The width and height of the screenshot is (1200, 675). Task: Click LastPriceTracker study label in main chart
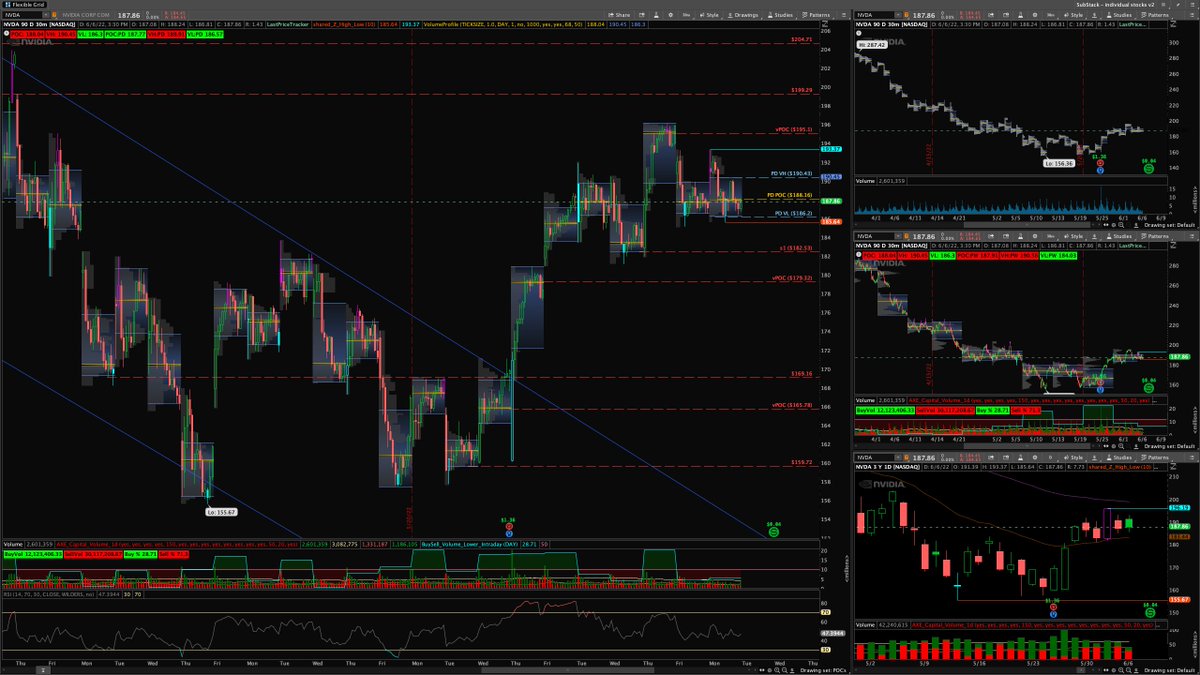[x=287, y=24]
